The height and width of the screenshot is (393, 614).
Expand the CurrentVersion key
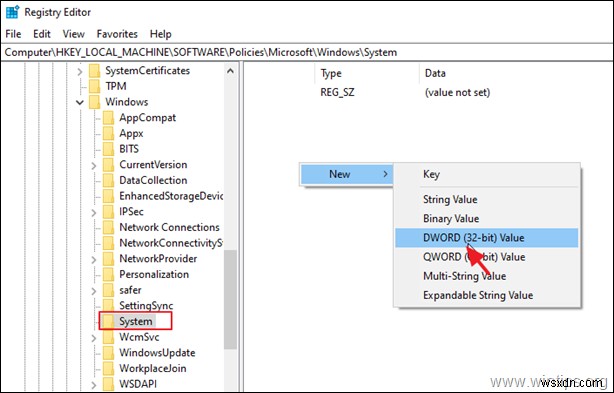point(94,165)
